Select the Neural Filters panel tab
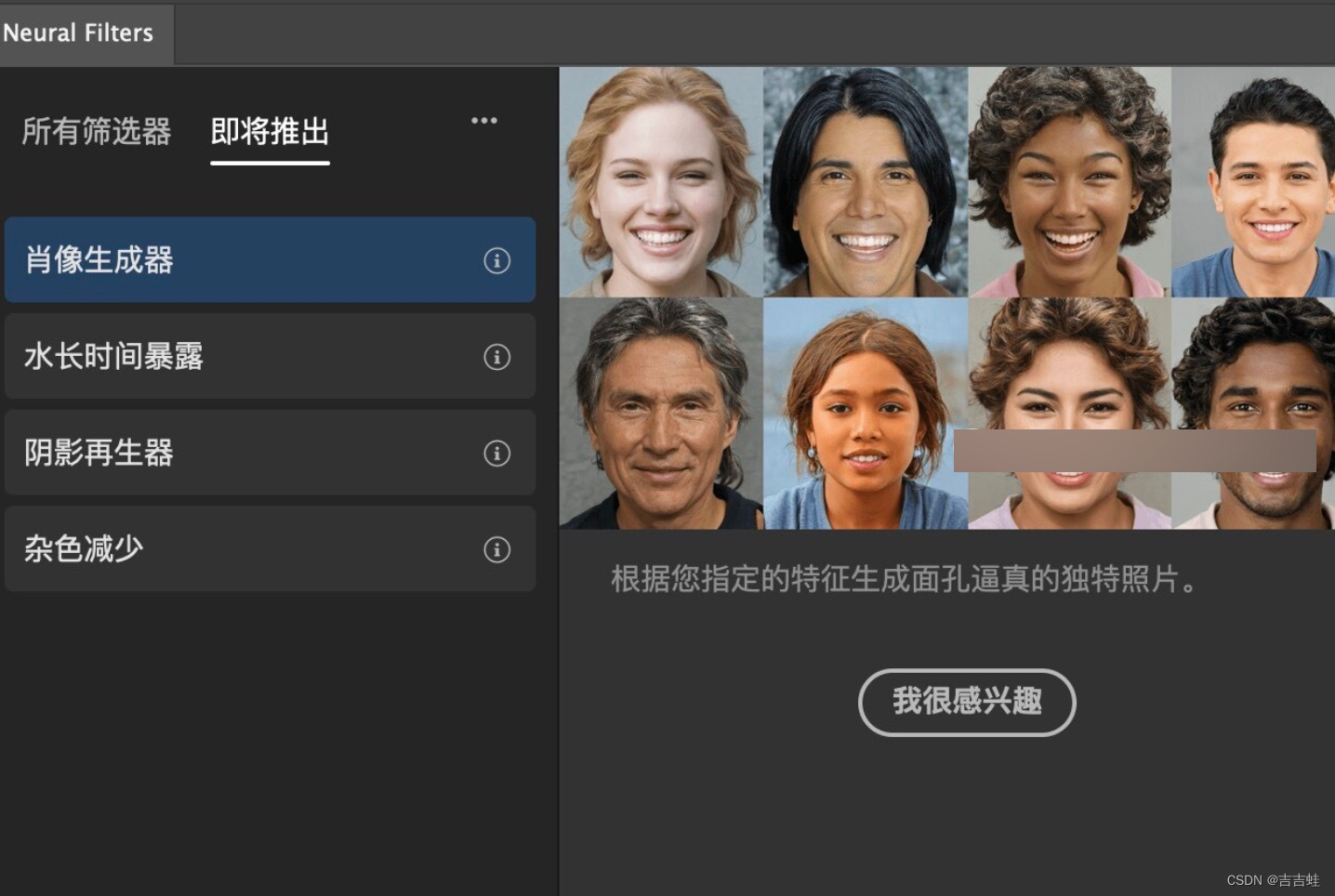This screenshot has height=896, width=1335. tap(81, 33)
